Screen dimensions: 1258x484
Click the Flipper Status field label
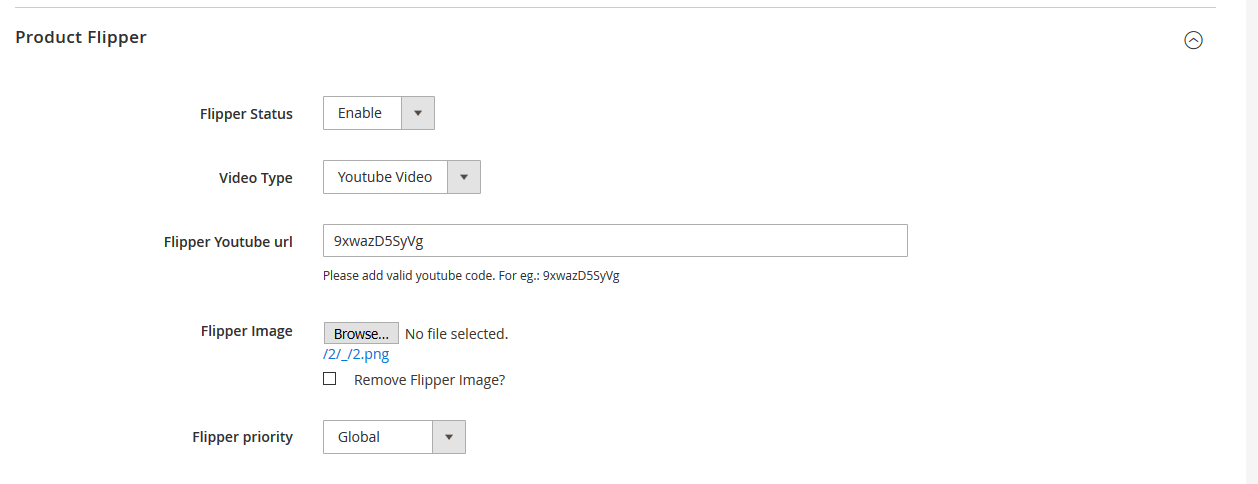246,114
